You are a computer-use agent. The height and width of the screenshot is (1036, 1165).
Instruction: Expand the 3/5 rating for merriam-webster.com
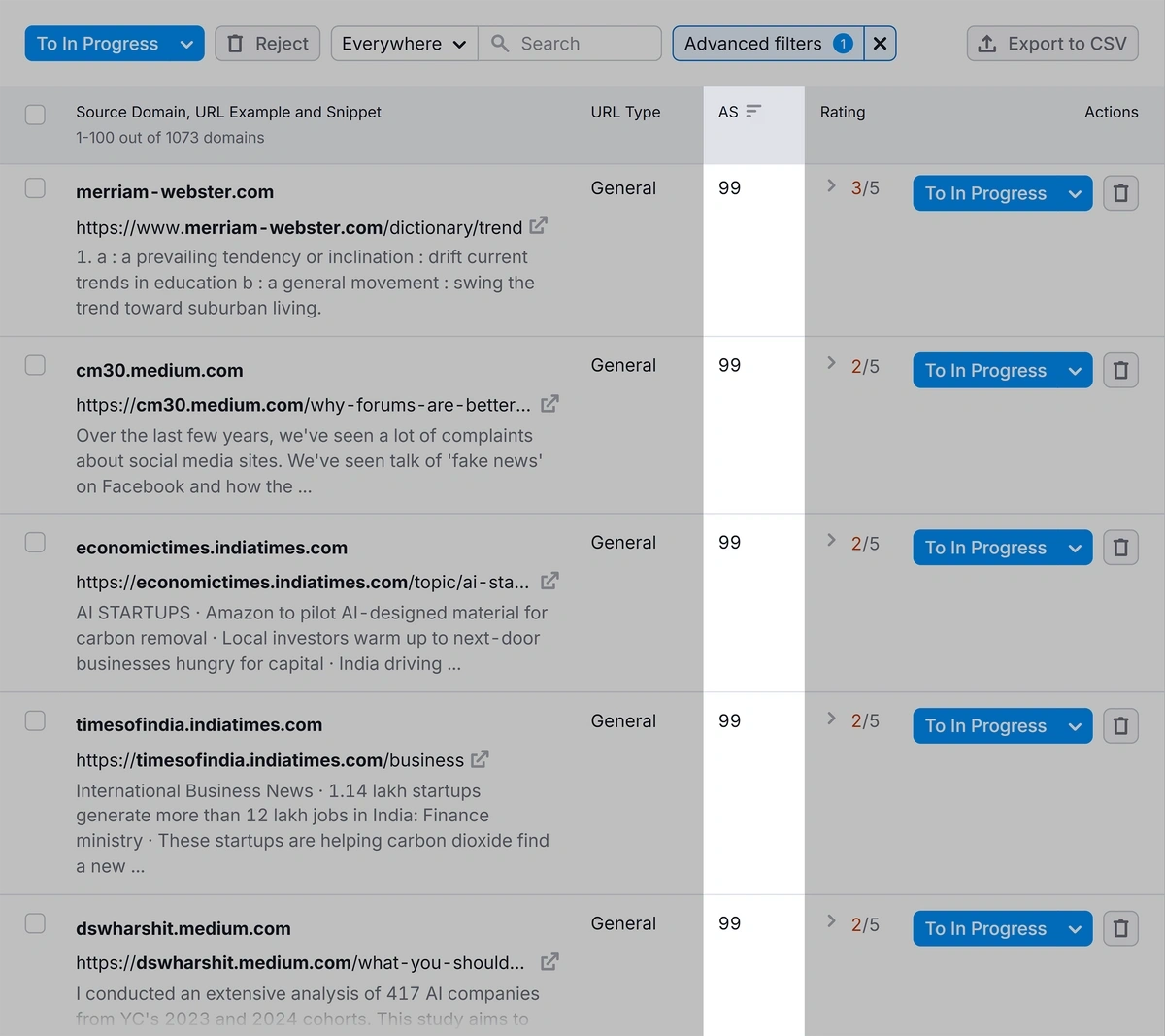tap(831, 185)
